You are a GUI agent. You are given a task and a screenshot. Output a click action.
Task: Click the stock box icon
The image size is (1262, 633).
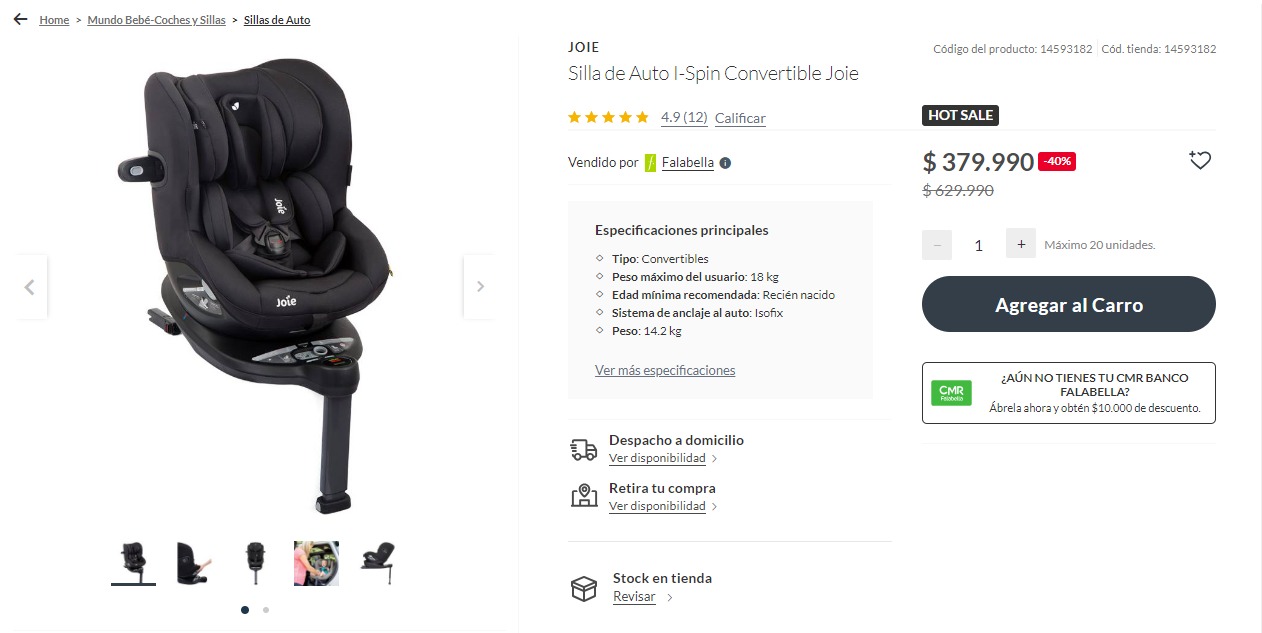[584, 588]
